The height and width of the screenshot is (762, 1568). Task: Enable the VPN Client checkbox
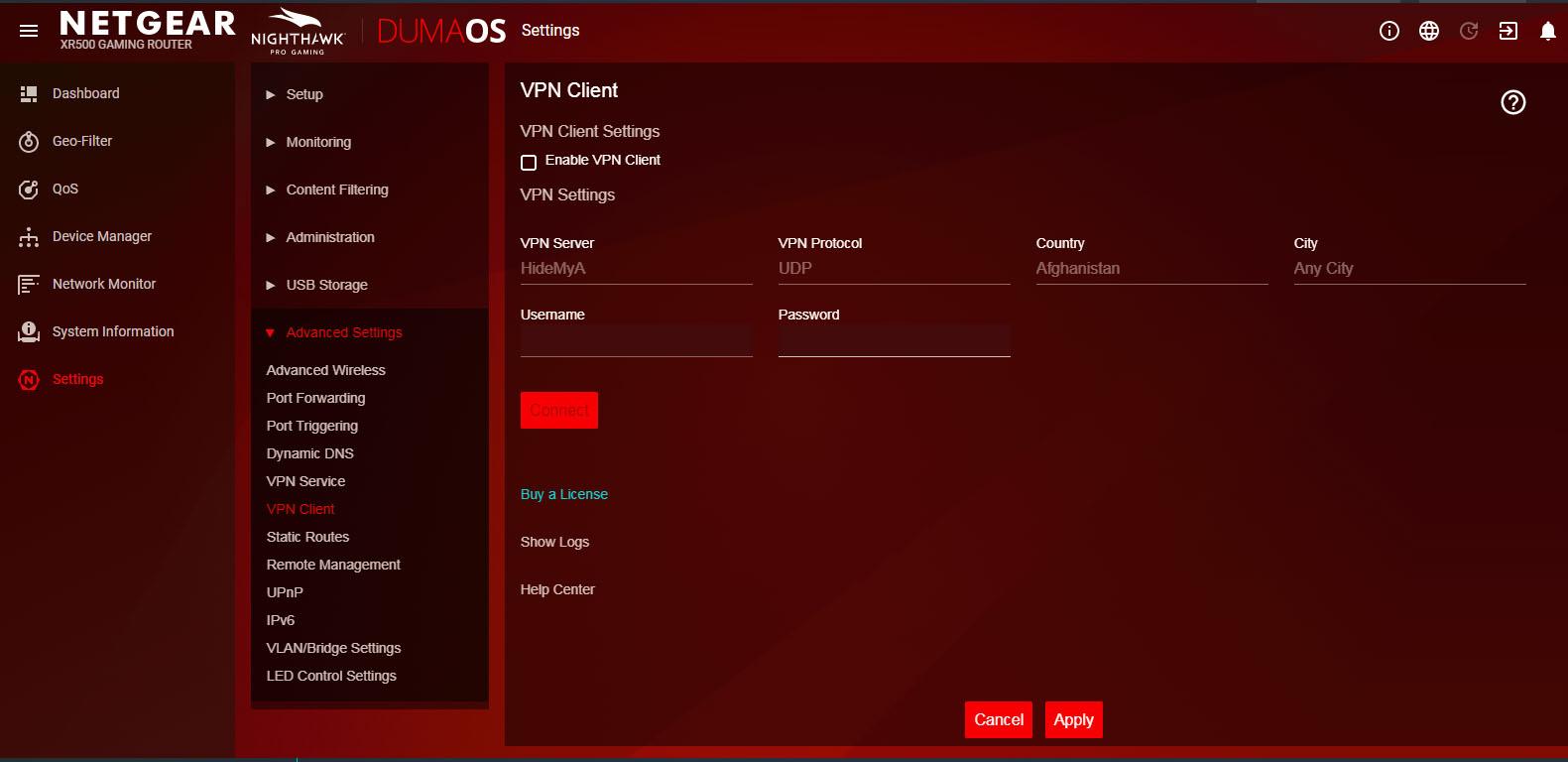click(x=529, y=162)
